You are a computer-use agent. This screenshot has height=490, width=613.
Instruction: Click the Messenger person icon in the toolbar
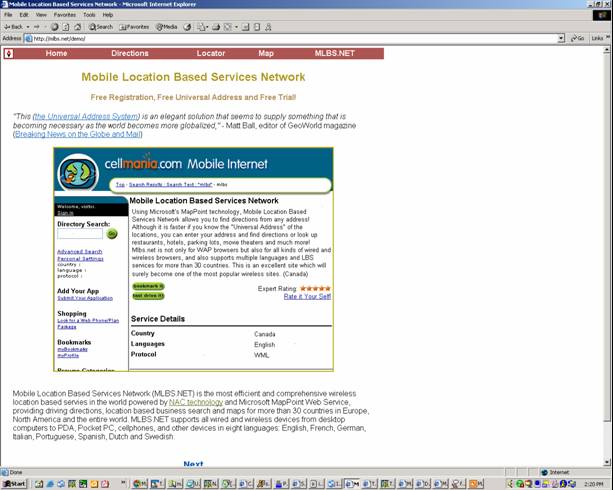(x=268, y=27)
